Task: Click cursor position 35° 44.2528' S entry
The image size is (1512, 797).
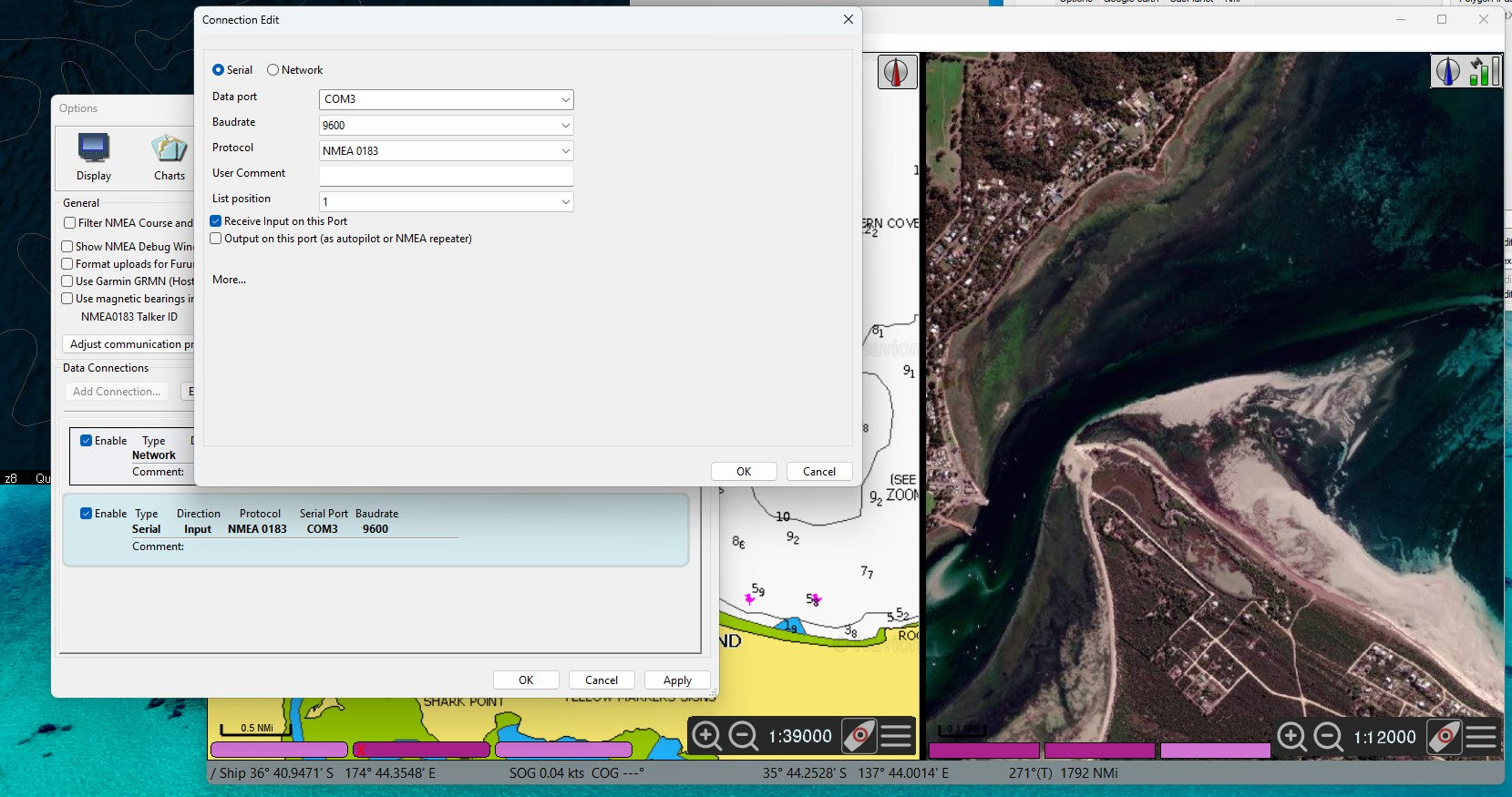Action: pos(856,773)
